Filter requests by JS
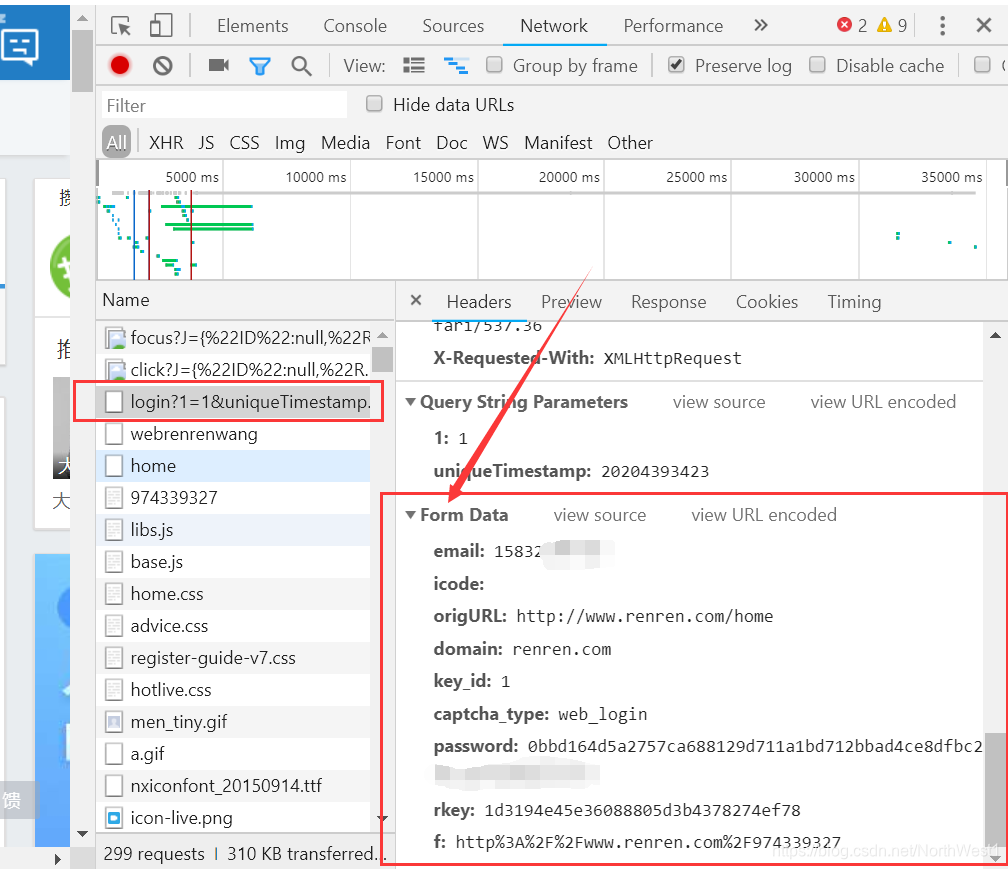The width and height of the screenshot is (1008, 869). coord(206,142)
